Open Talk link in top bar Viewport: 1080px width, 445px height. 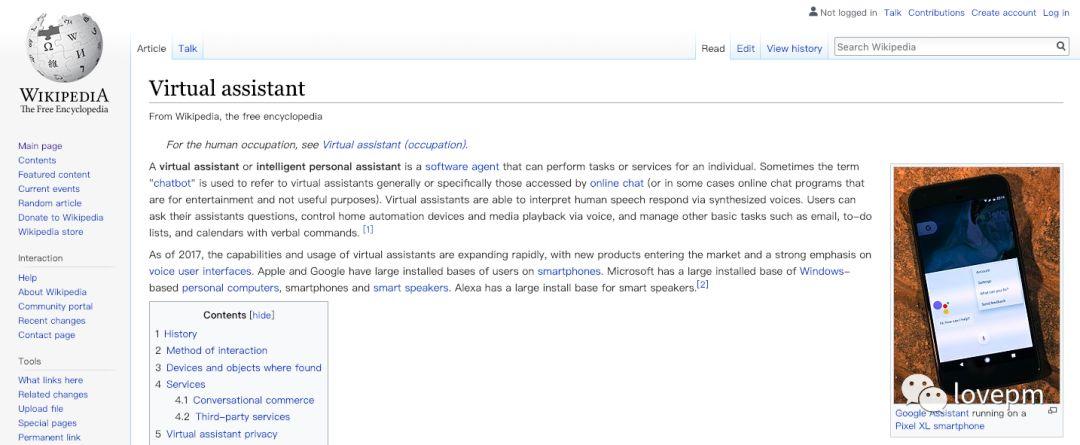click(893, 12)
